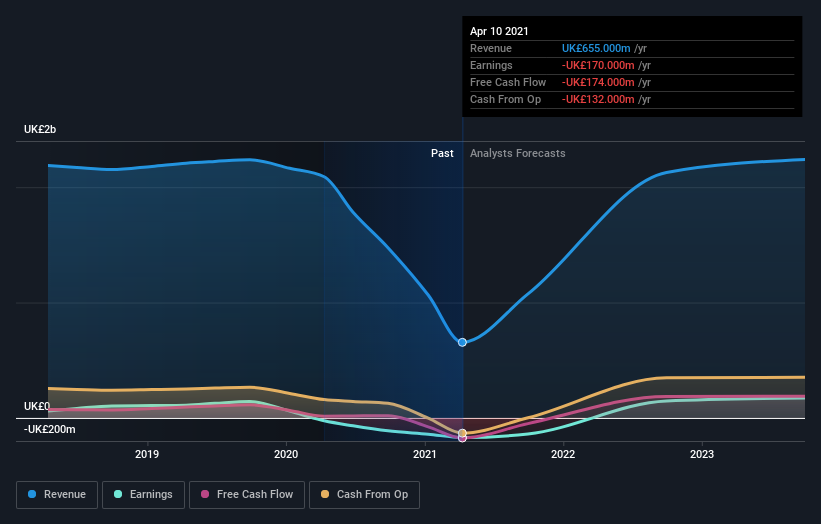This screenshot has width=821, height=524.
Task: Select the orange Cash From Op data point marker
Action: coord(462,433)
